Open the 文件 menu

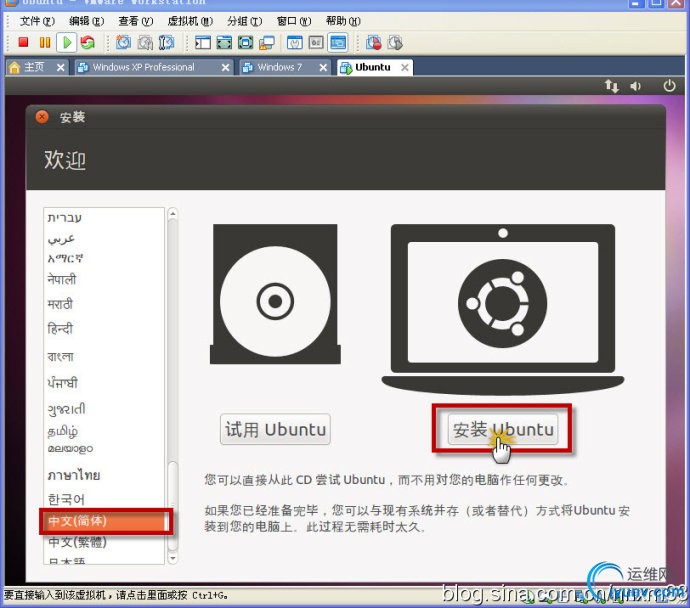(x=37, y=21)
